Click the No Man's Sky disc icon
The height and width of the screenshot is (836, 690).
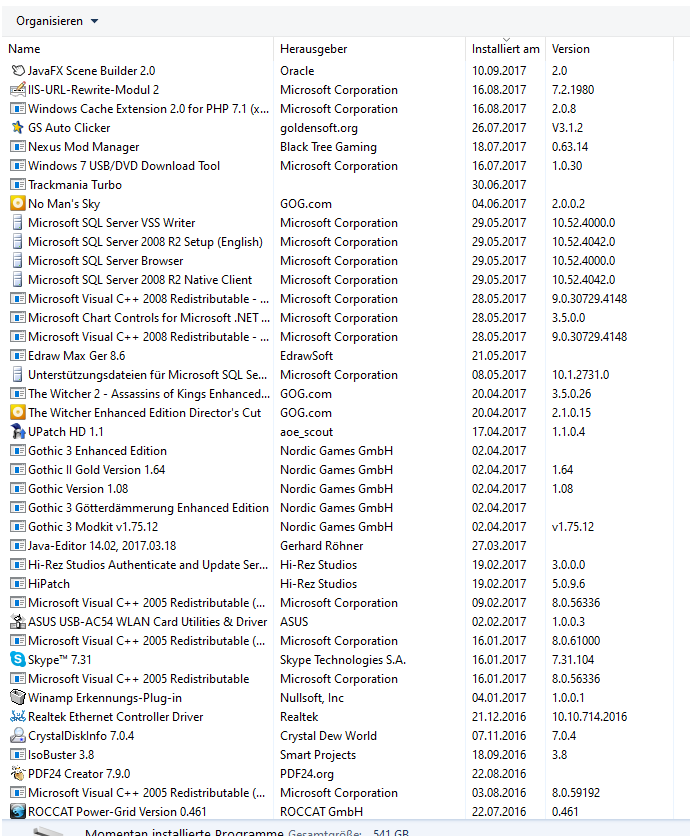pos(18,204)
